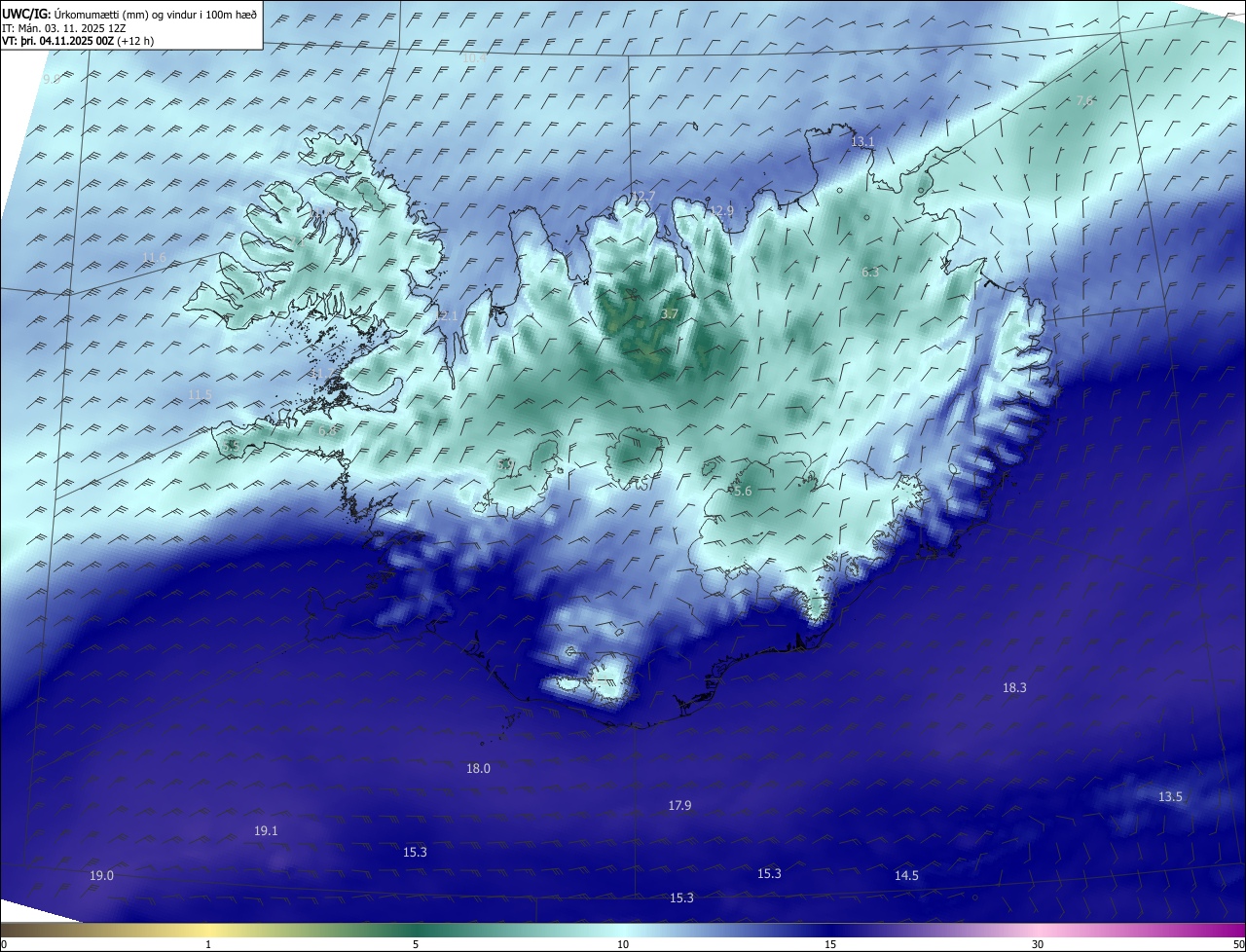Click the color scale tick label "10"
The height and width of the screenshot is (952, 1246).
point(623,945)
